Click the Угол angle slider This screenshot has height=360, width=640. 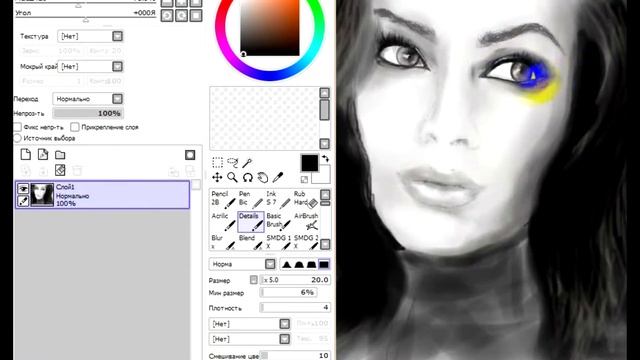(x=86, y=16)
